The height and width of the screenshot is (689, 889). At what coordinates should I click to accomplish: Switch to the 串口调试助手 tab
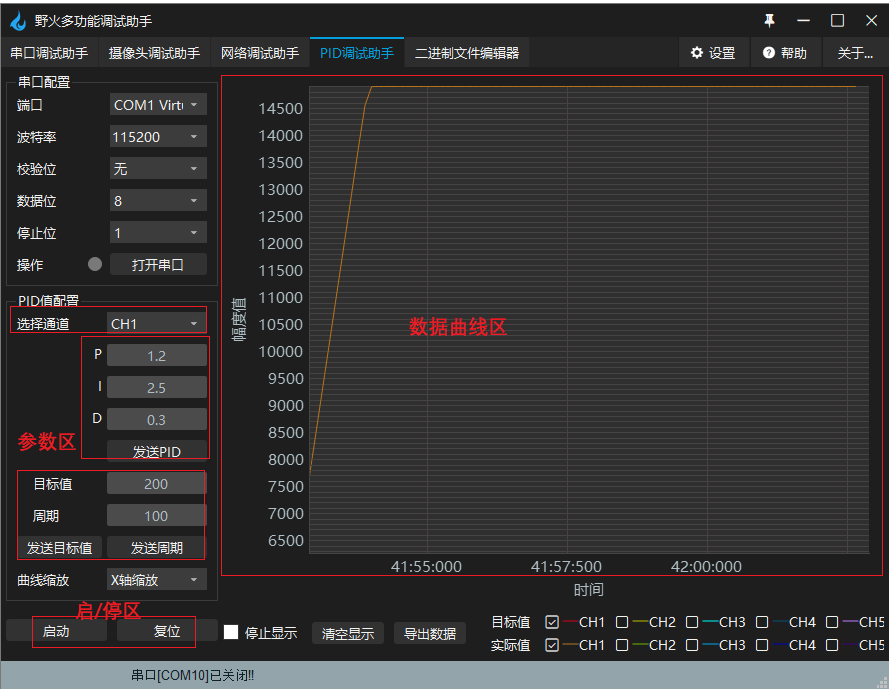[49, 53]
